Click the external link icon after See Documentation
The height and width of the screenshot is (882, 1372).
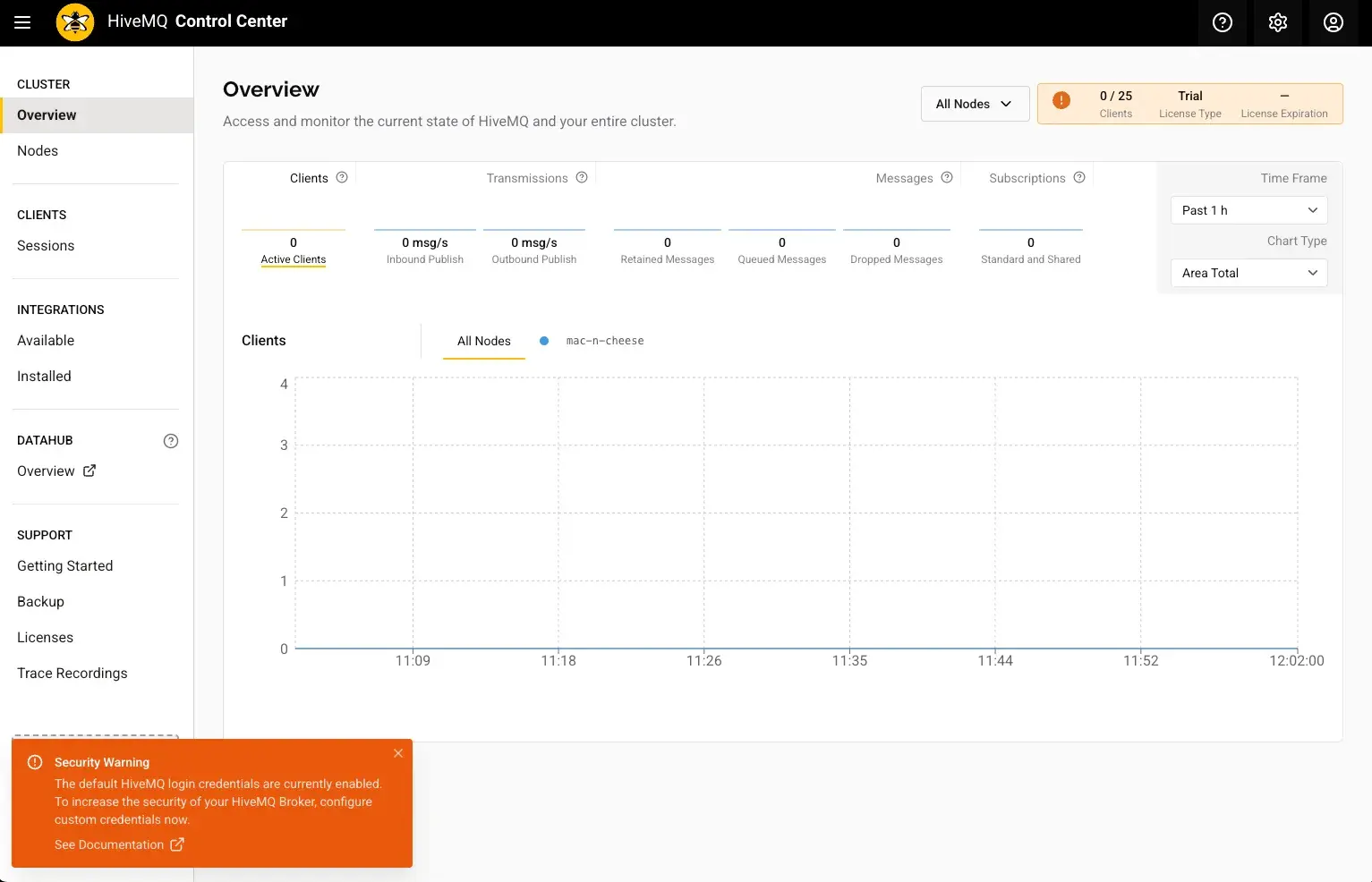pos(177,844)
